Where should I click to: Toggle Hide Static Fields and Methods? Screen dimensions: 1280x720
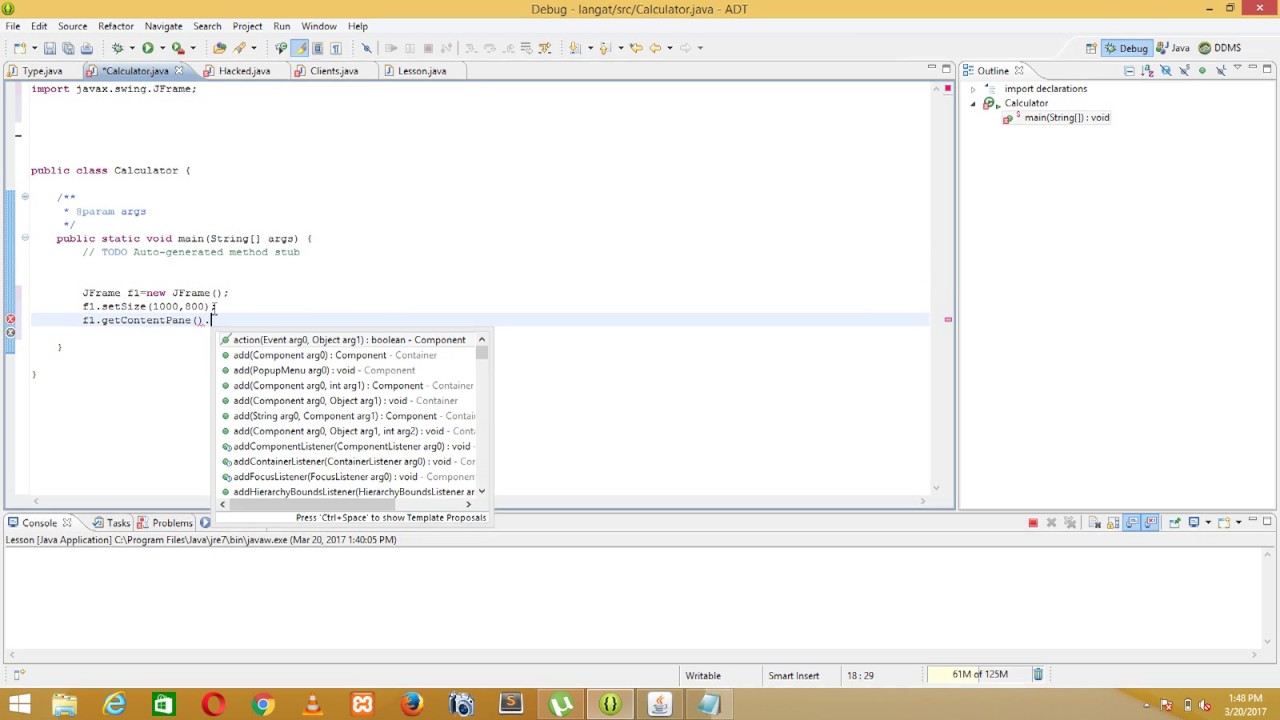(x=1184, y=71)
